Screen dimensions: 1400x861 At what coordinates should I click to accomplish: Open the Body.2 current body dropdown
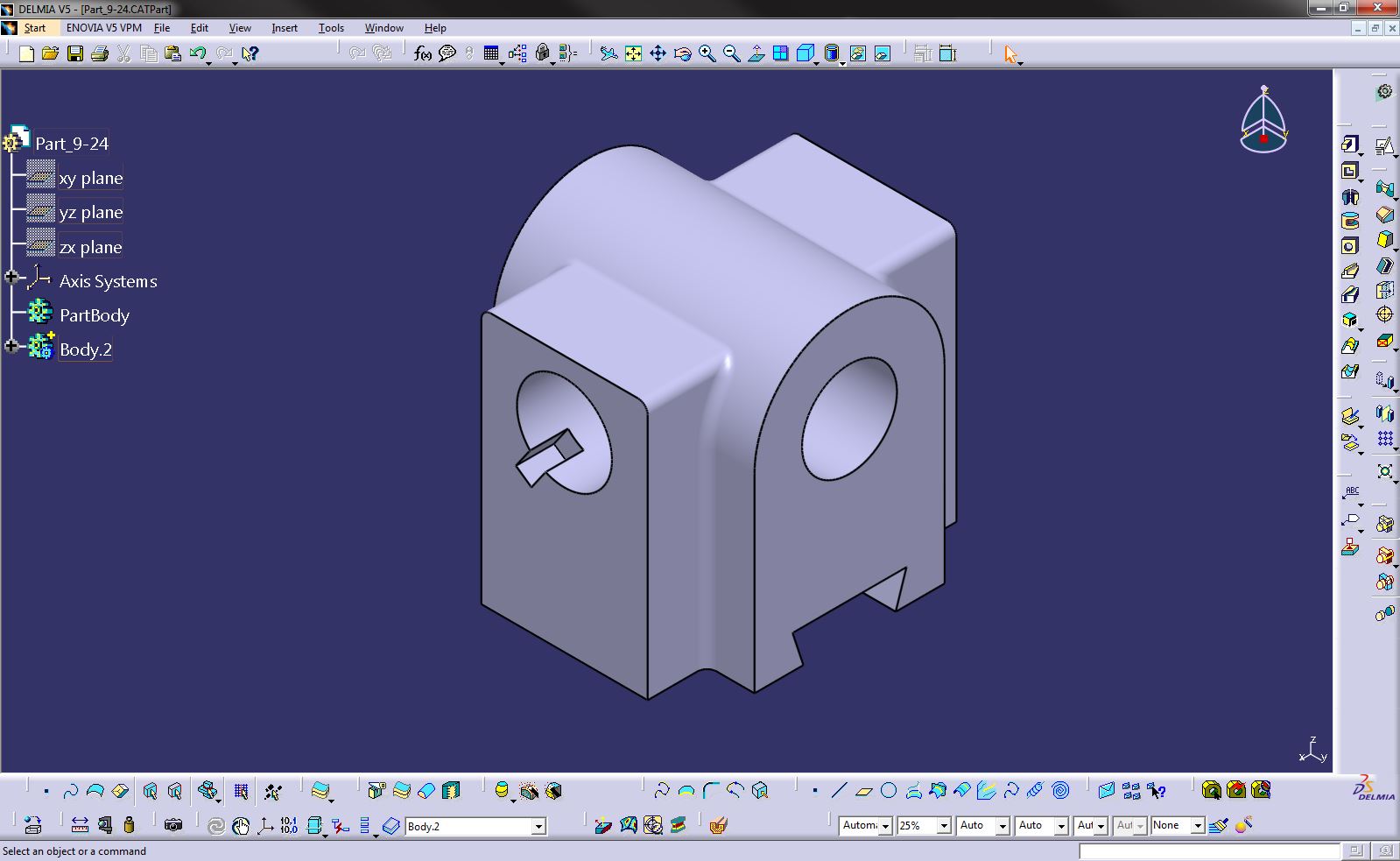coord(538,826)
